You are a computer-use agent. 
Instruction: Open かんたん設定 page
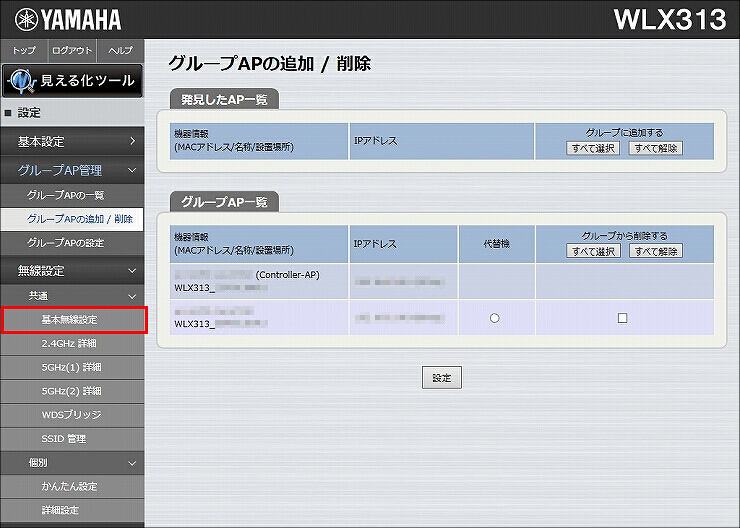pyautogui.click(x=72, y=486)
